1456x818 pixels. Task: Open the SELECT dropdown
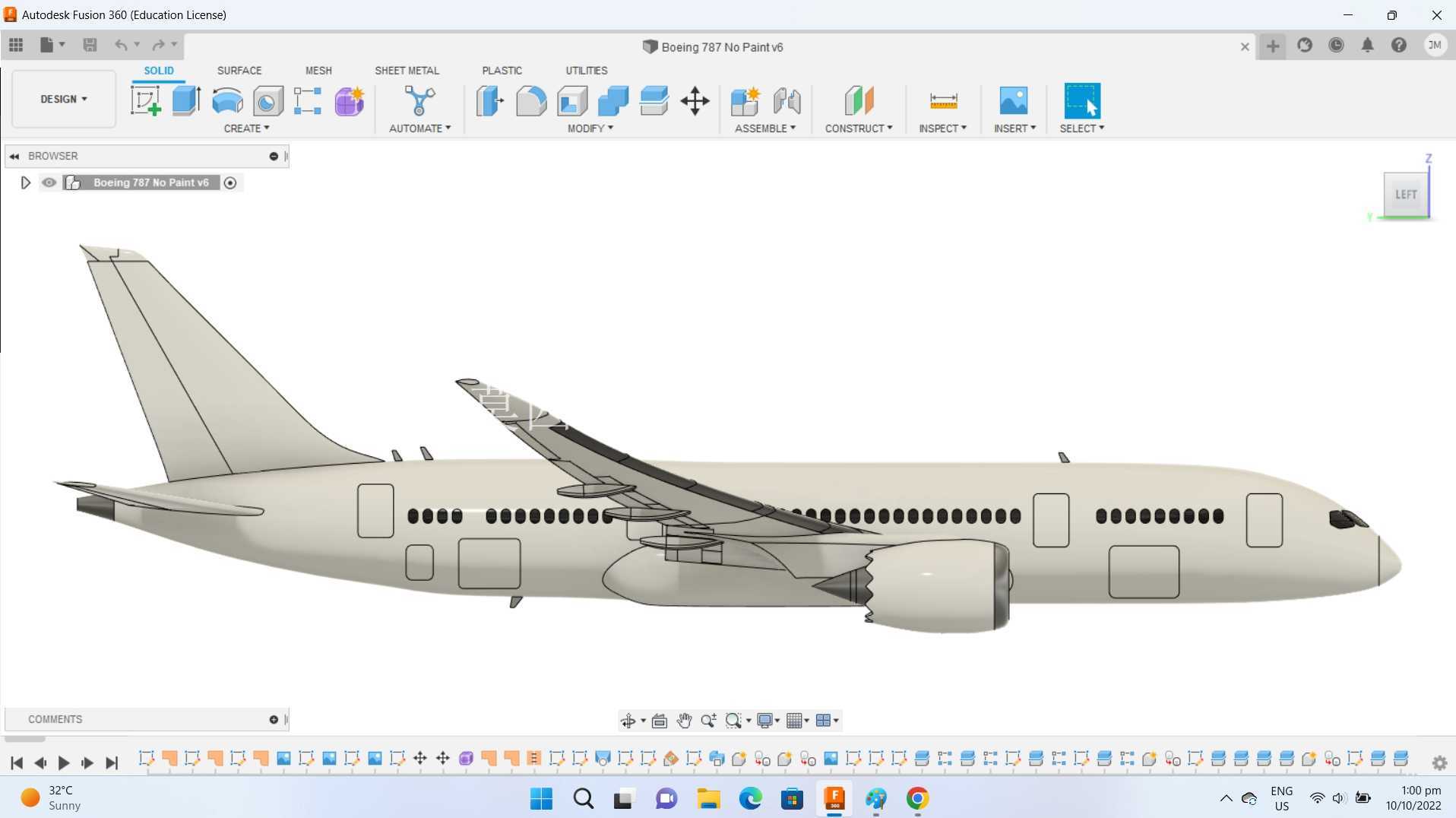click(x=1082, y=128)
